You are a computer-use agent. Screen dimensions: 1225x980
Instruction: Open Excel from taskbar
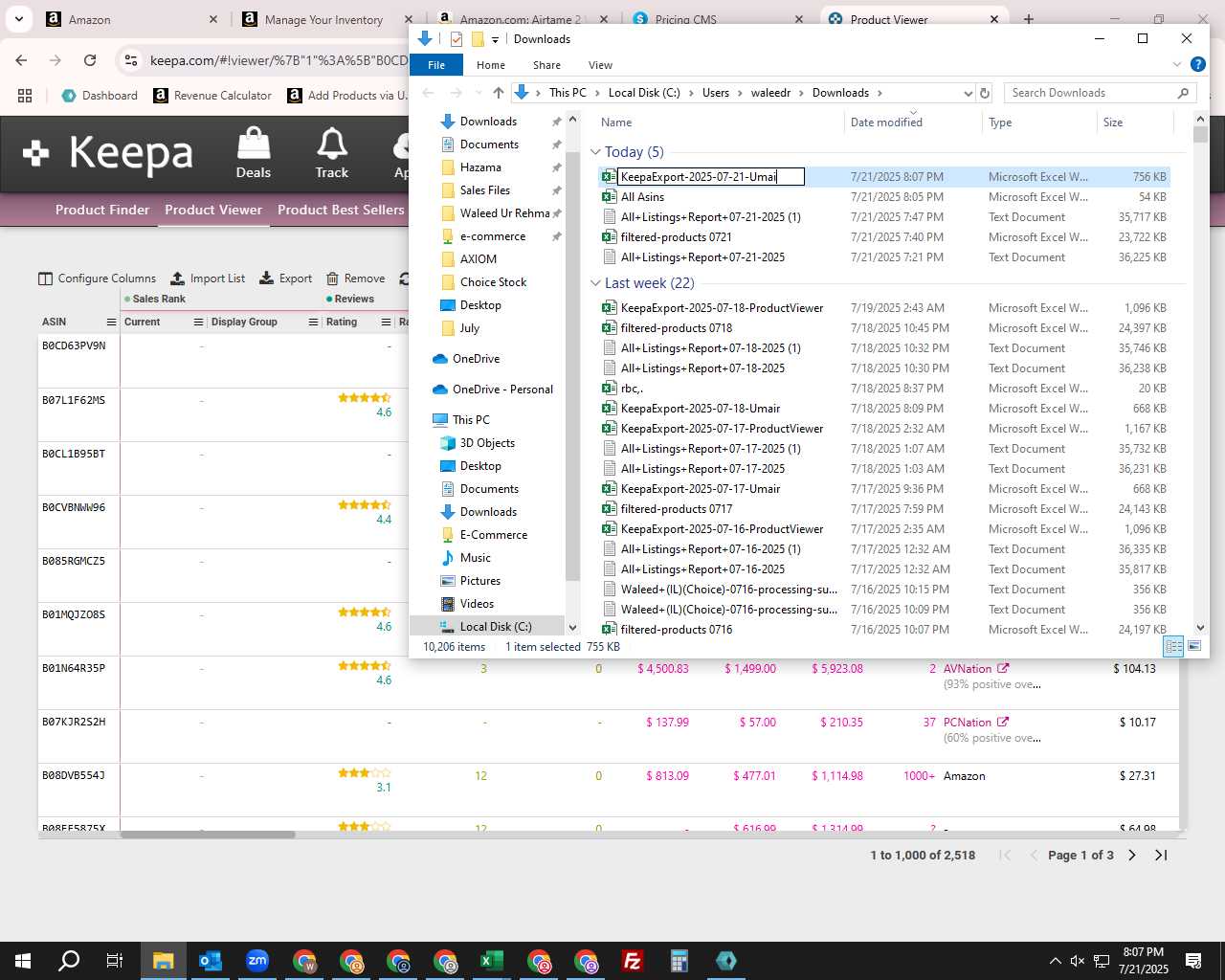tap(492, 961)
